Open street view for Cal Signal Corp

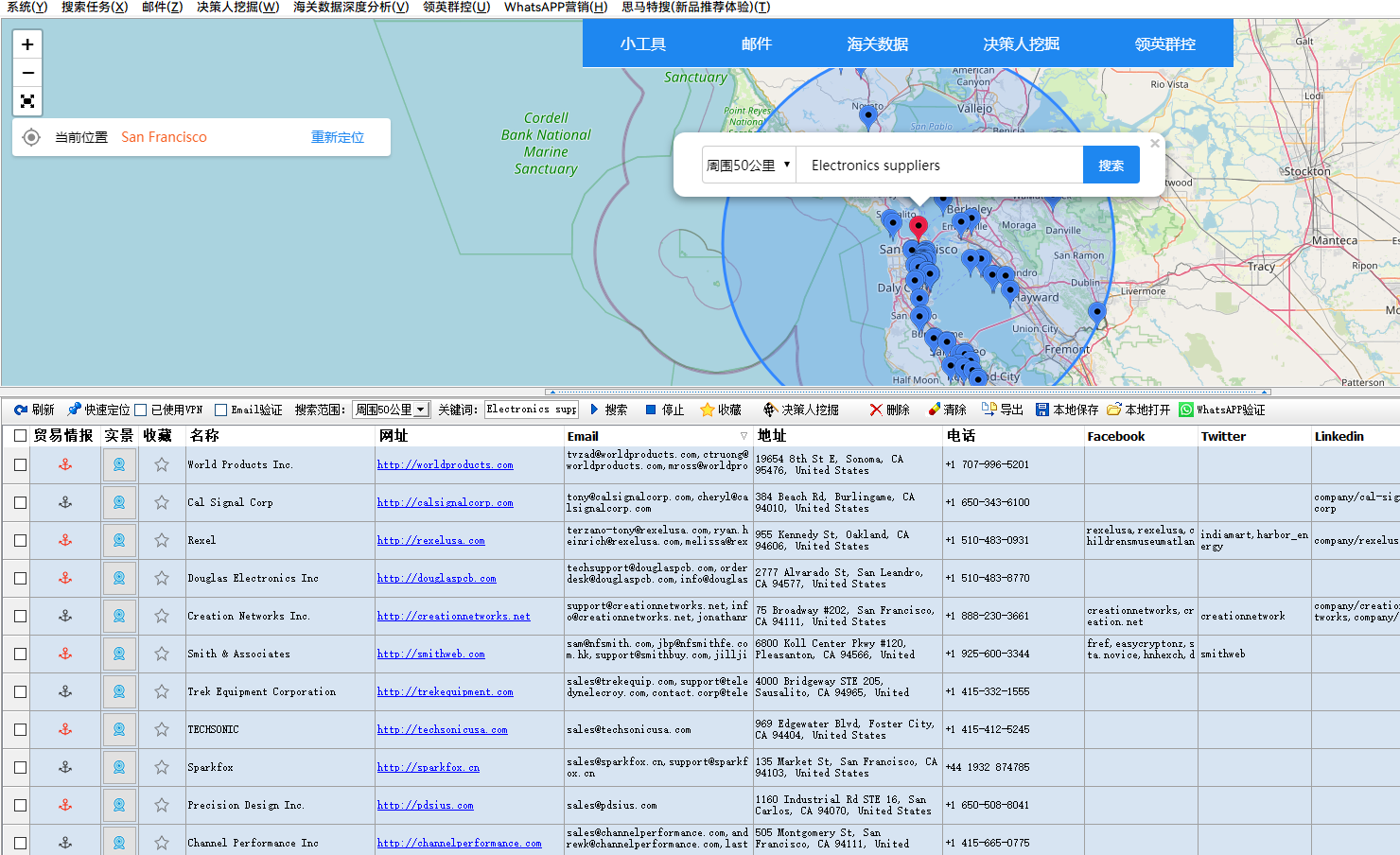pyautogui.click(x=119, y=502)
